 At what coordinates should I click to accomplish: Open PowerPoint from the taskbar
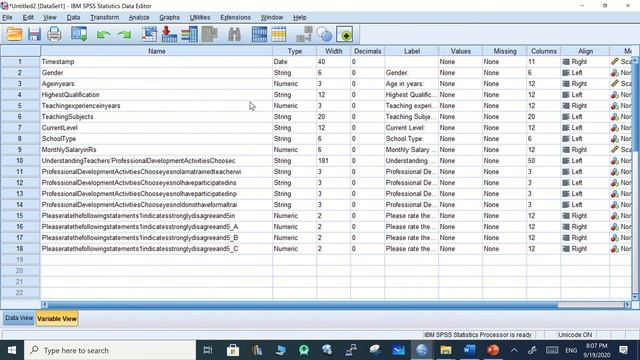coord(493,350)
